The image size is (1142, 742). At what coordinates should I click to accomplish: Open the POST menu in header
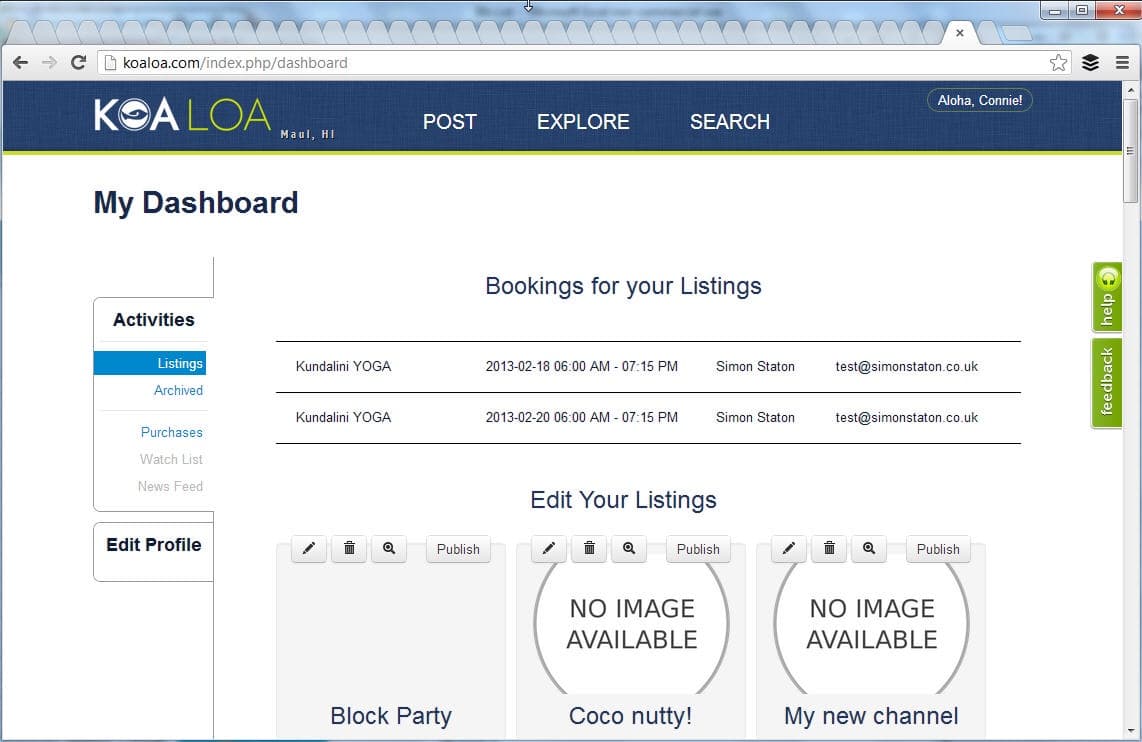pyautogui.click(x=450, y=122)
